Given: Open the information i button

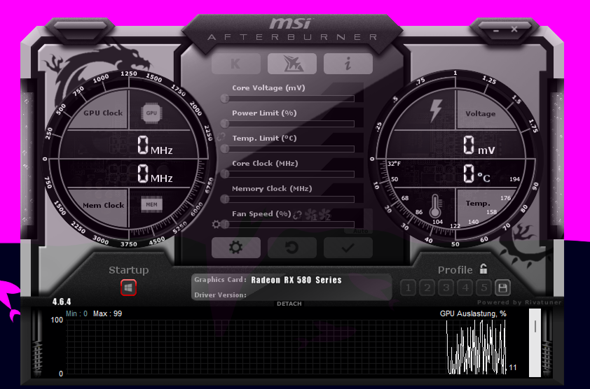Looking at the screenshot, I should pos(348,64).
